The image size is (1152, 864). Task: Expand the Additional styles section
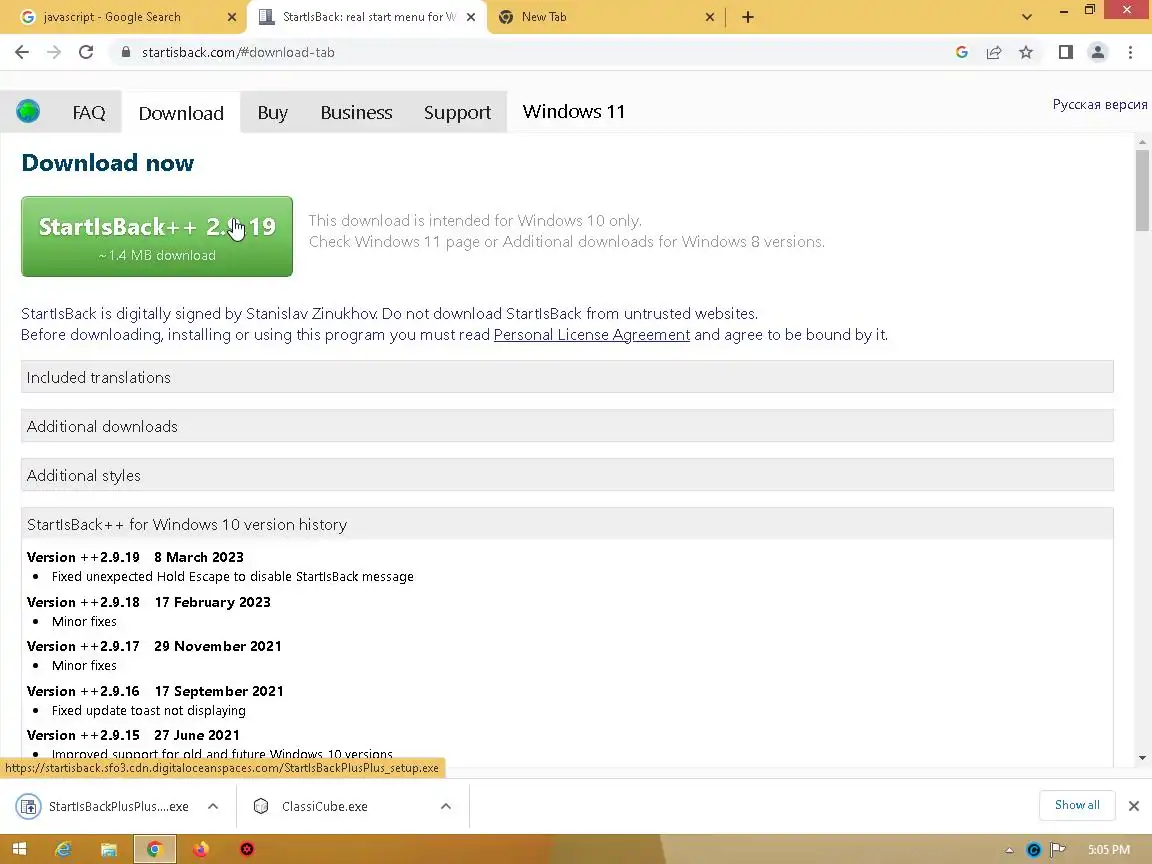click(x=567, y=475)
